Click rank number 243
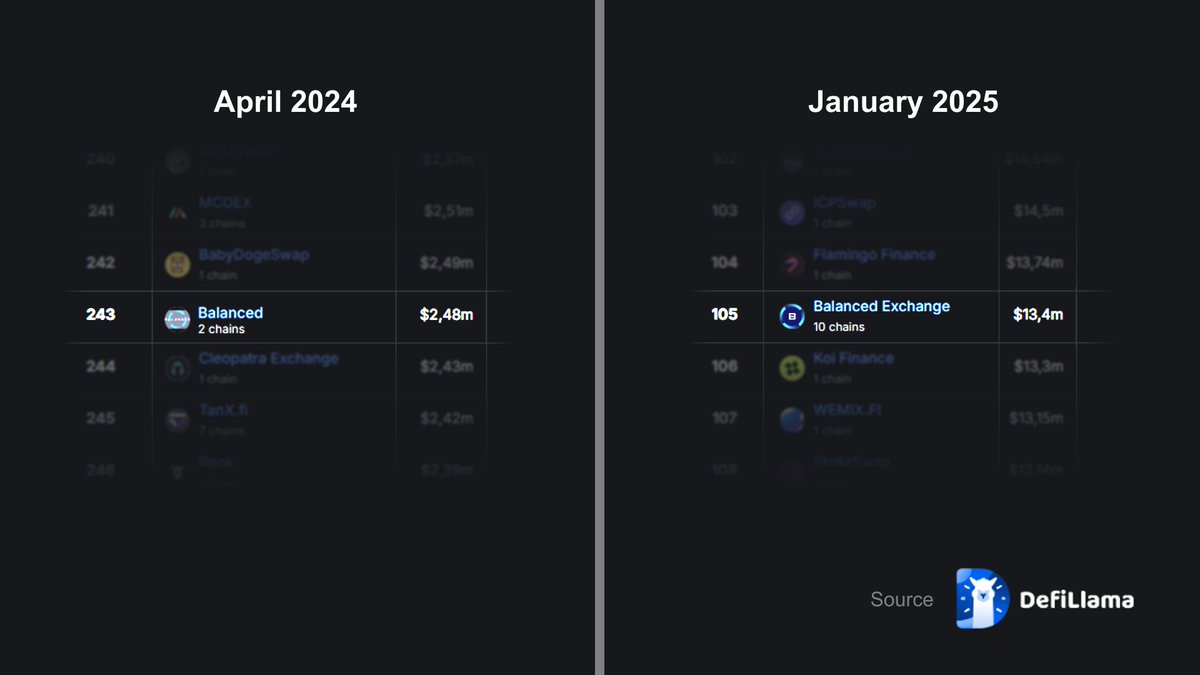The image size is (1200, 675). click(x=101, y=314)
